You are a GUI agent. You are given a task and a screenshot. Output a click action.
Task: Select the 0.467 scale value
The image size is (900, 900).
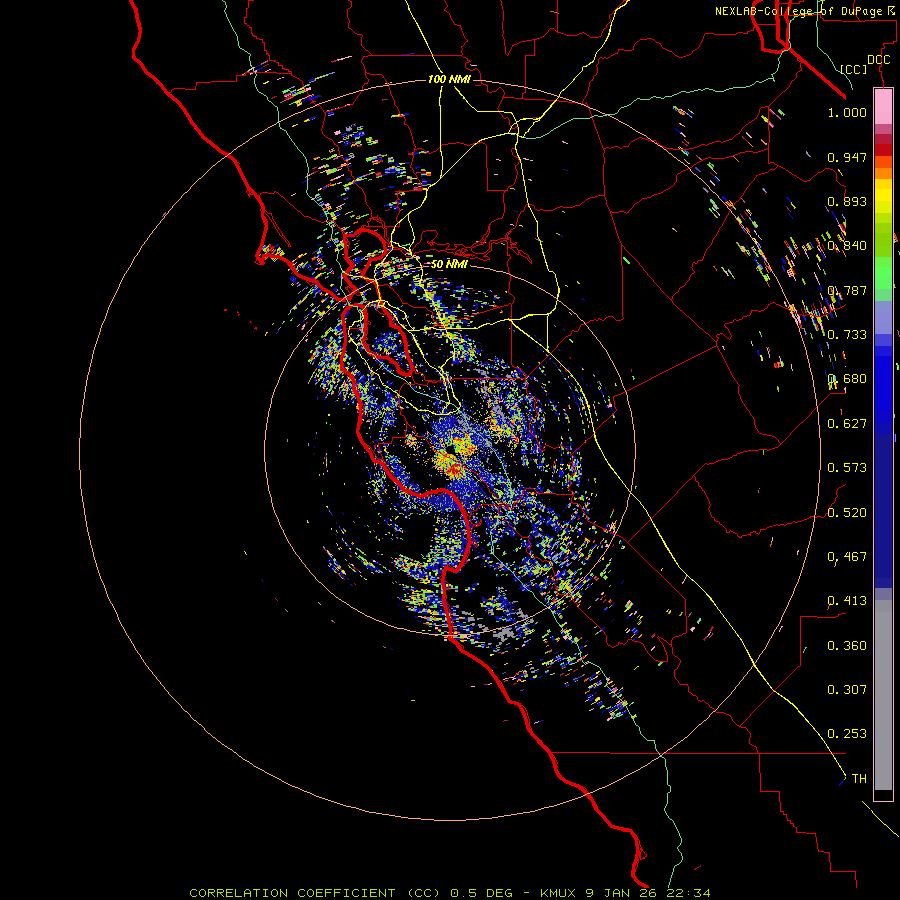(x=847, y=557)
